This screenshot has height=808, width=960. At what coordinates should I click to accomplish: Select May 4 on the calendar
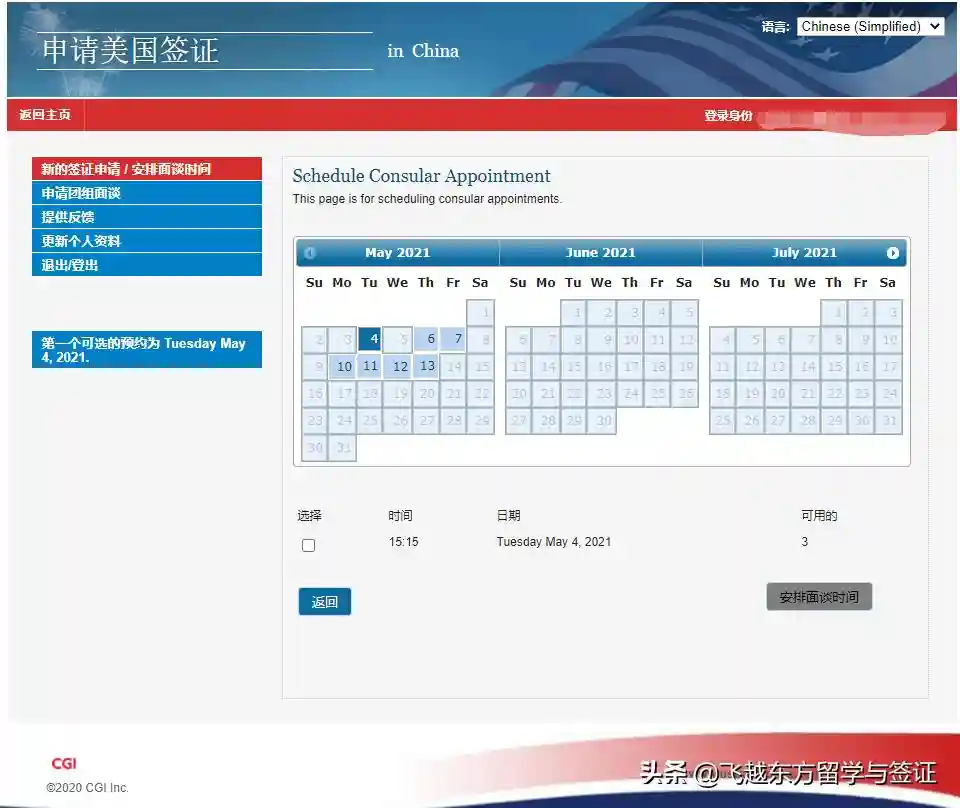coord(371,339)
